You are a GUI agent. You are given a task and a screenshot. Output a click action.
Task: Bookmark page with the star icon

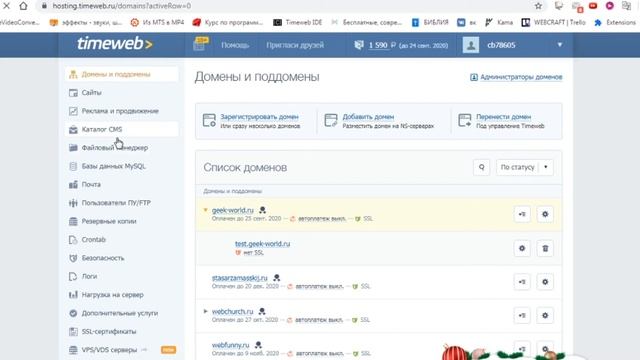(538, 6)
